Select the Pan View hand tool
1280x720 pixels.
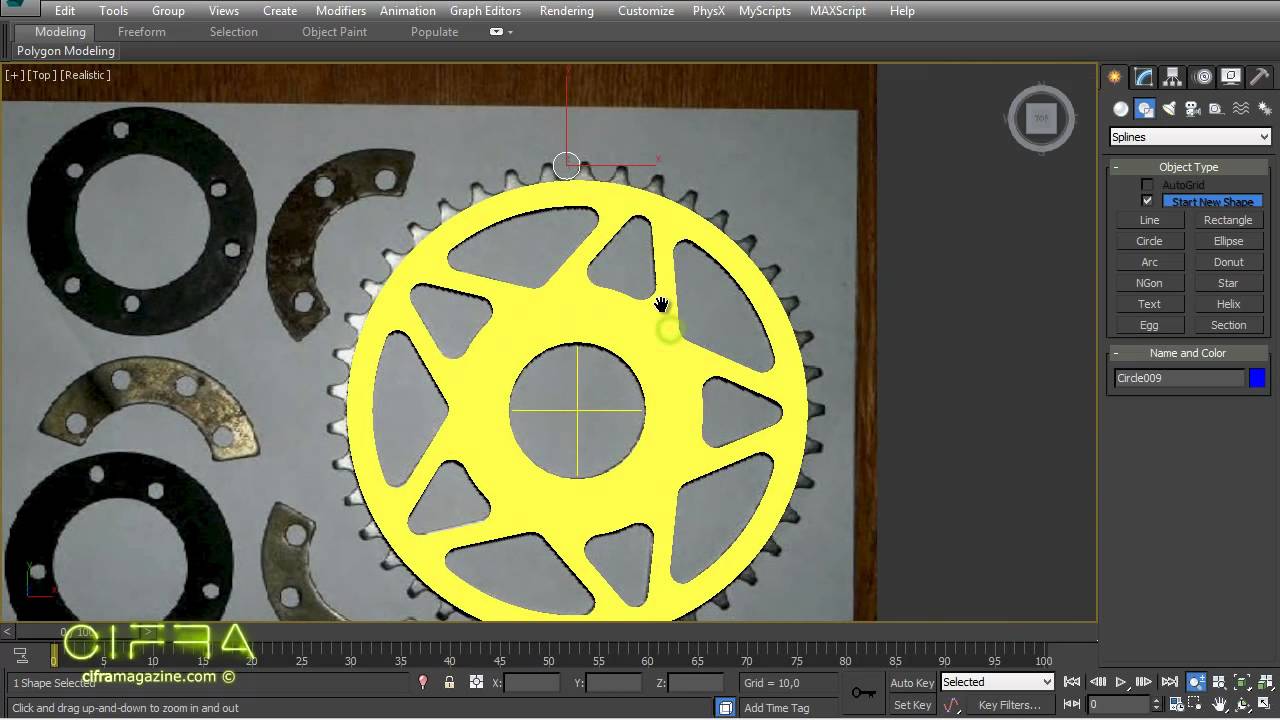point(1219,705)
